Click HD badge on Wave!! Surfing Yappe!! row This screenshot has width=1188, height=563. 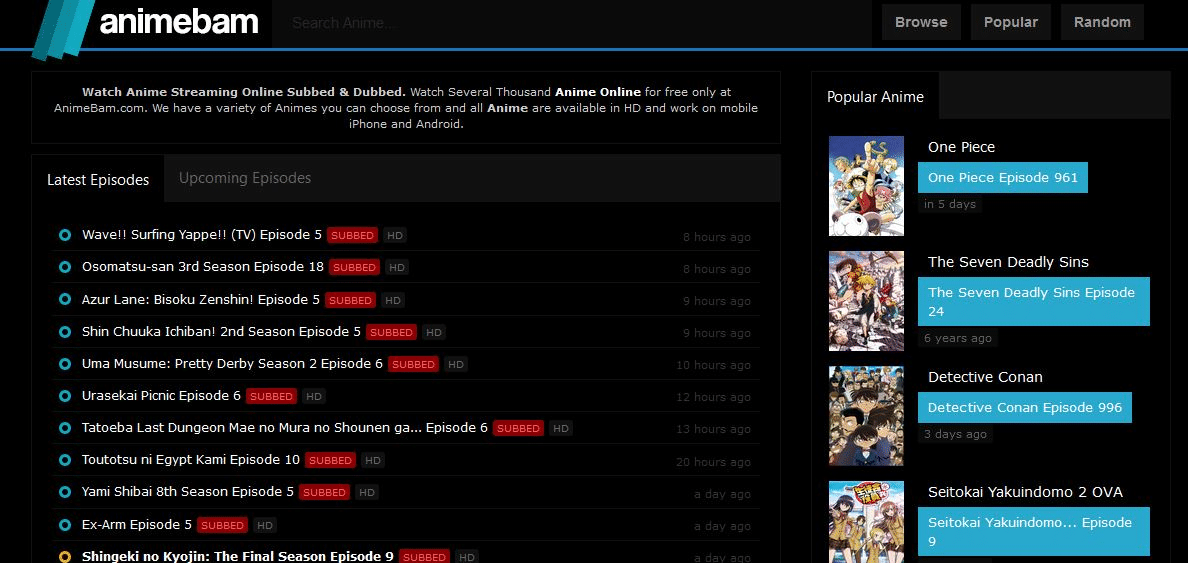395,236
